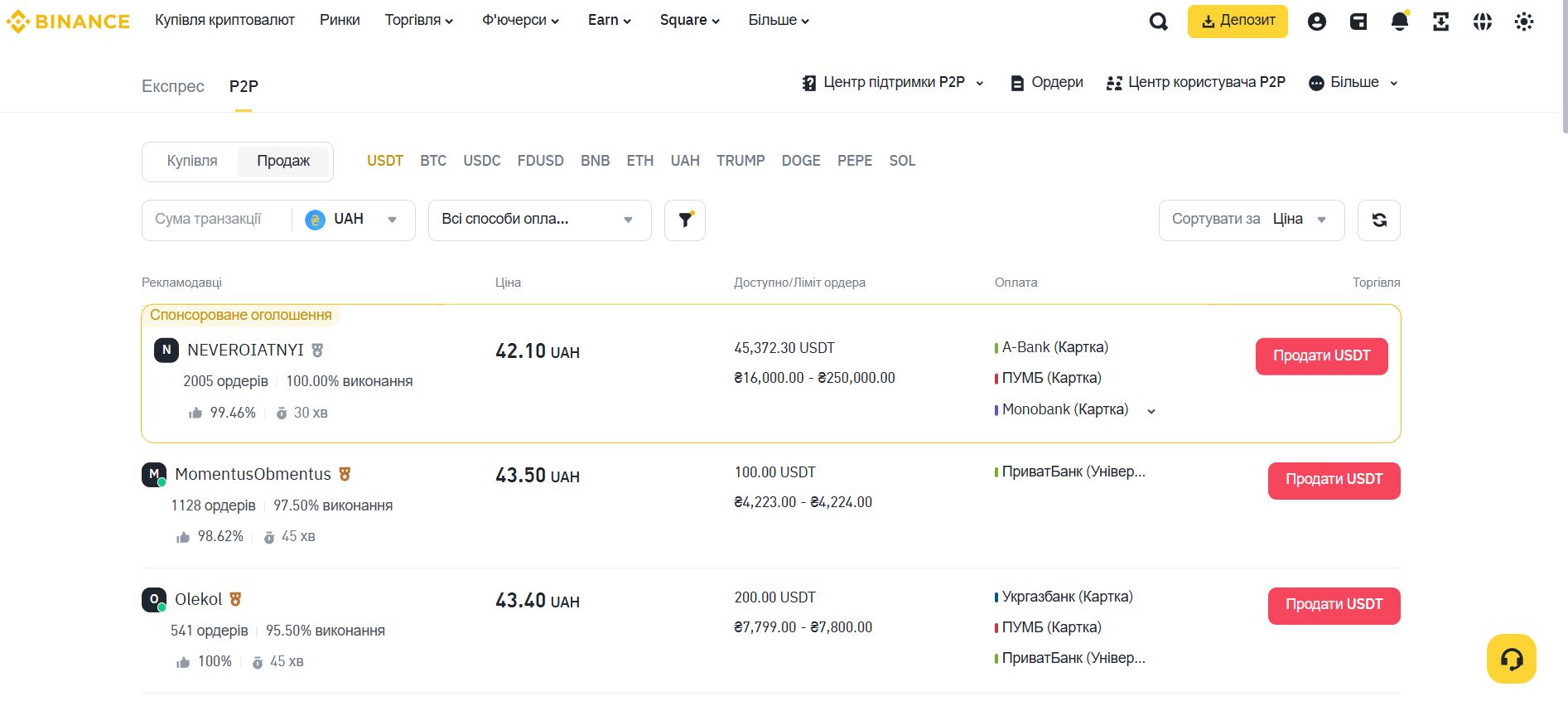Click the badge next to Olekol
The image size is (1568, 706).
[x=235, y=599]
